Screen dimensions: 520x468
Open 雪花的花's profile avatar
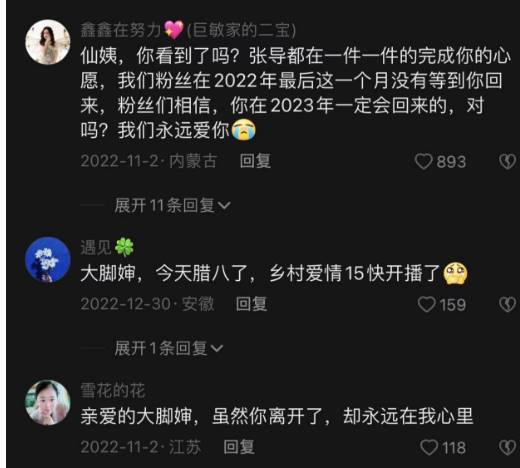(x=48, y=403)
